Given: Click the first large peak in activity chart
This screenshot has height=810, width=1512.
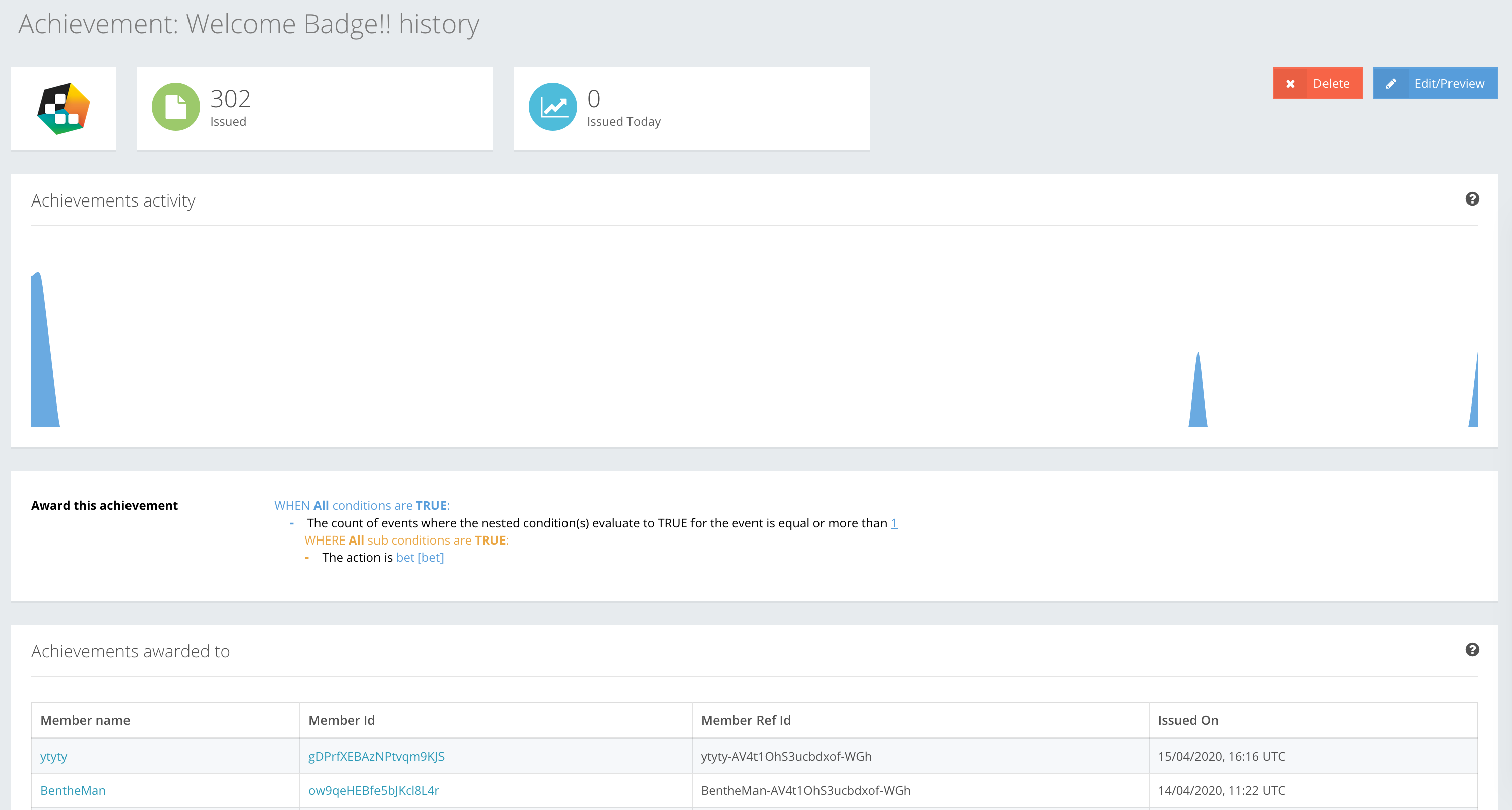Looking at the screenshot, I should click(42, 352).
